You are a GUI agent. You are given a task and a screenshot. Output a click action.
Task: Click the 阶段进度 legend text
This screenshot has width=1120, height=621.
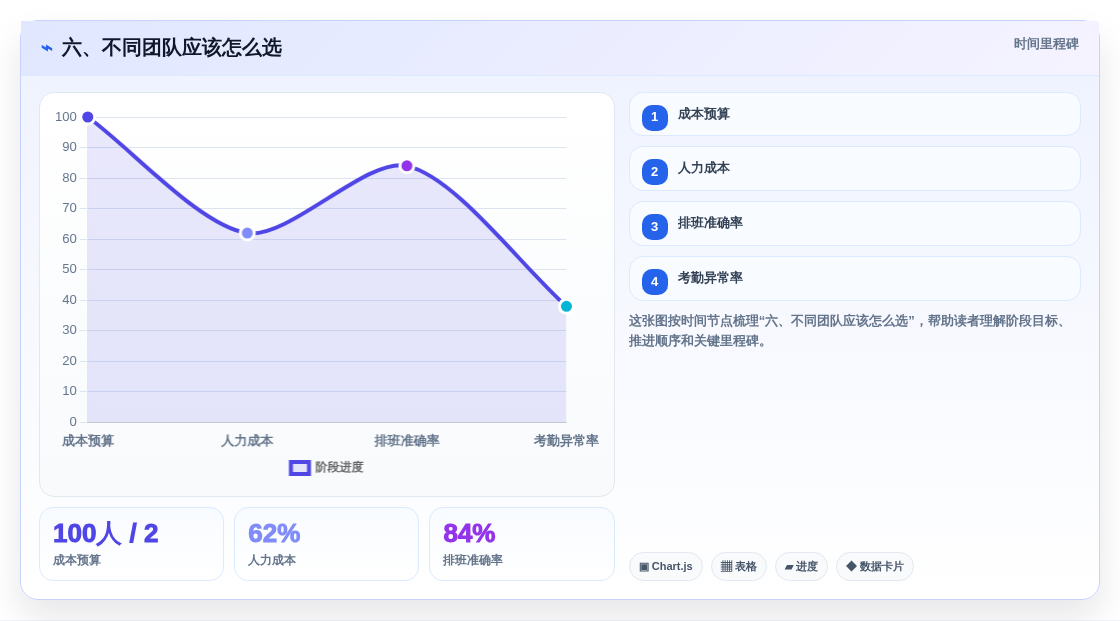click(x=339, y=467)
